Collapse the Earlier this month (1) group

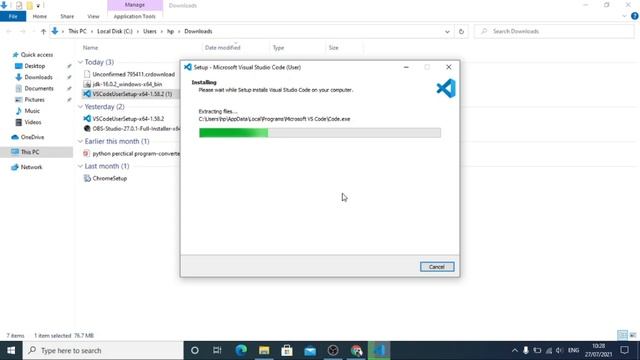pos(80,141)
